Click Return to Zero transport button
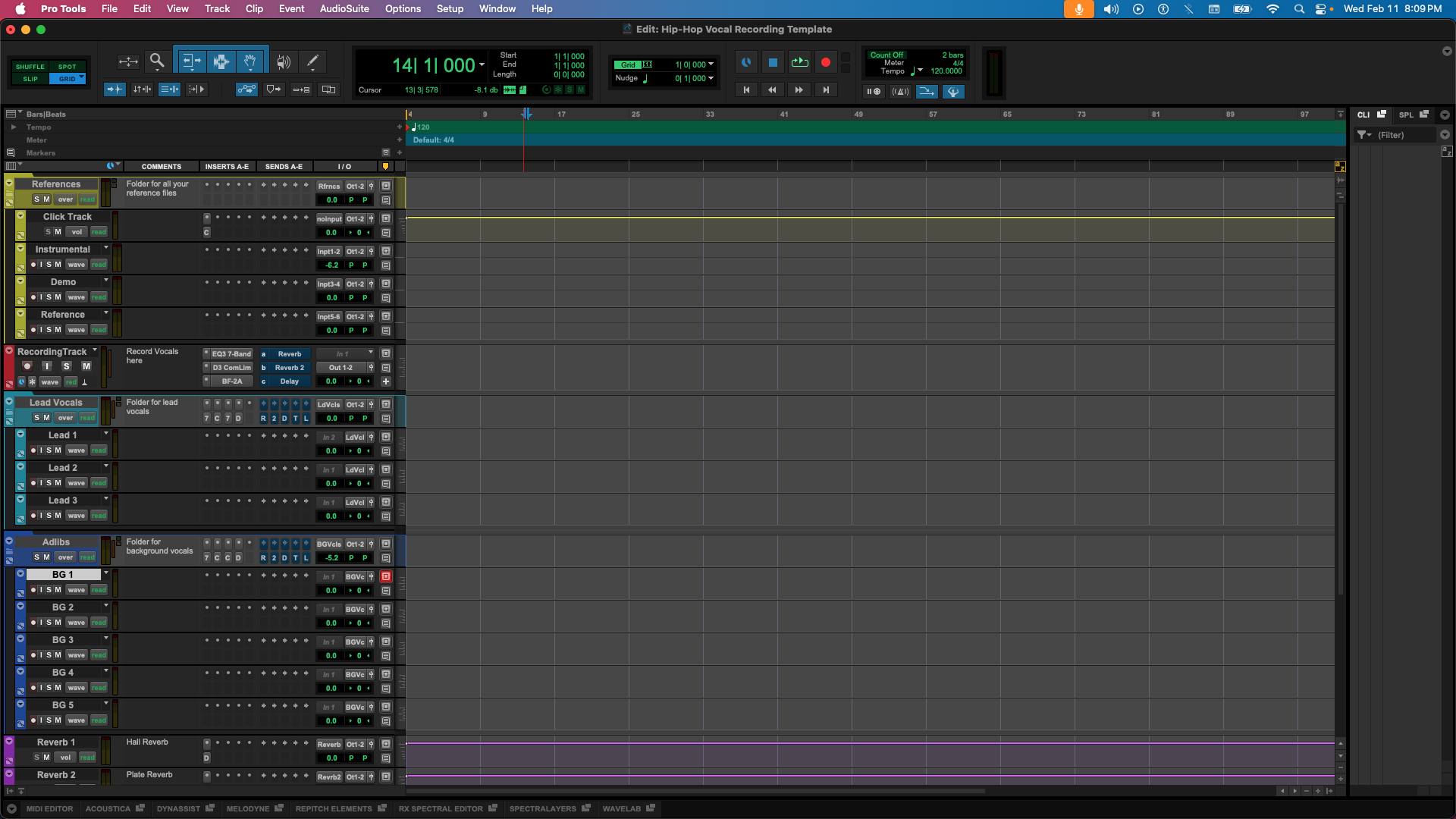The image size is (1456, 819). tap(747, 89)
